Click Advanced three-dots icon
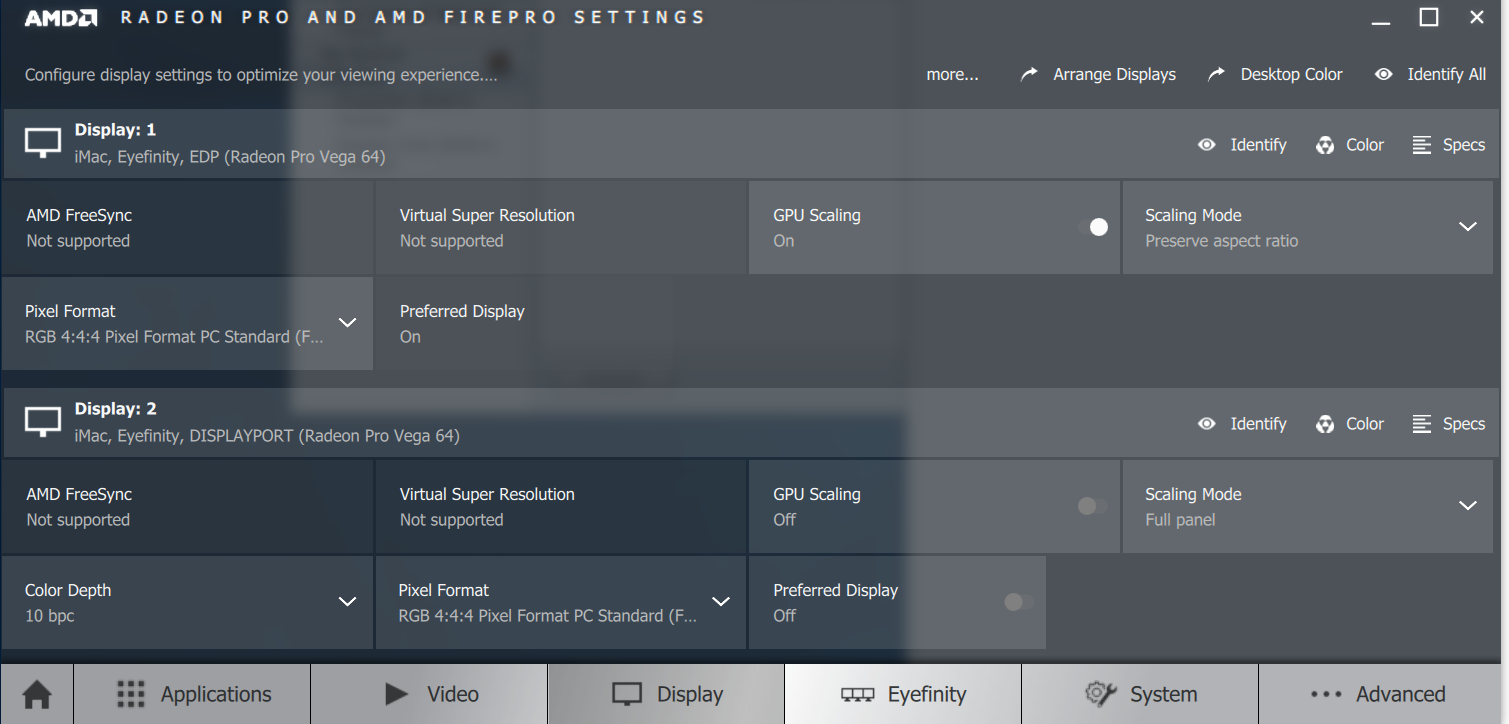The height and width of the screenshot is (724, 1509). [1326, 695]
